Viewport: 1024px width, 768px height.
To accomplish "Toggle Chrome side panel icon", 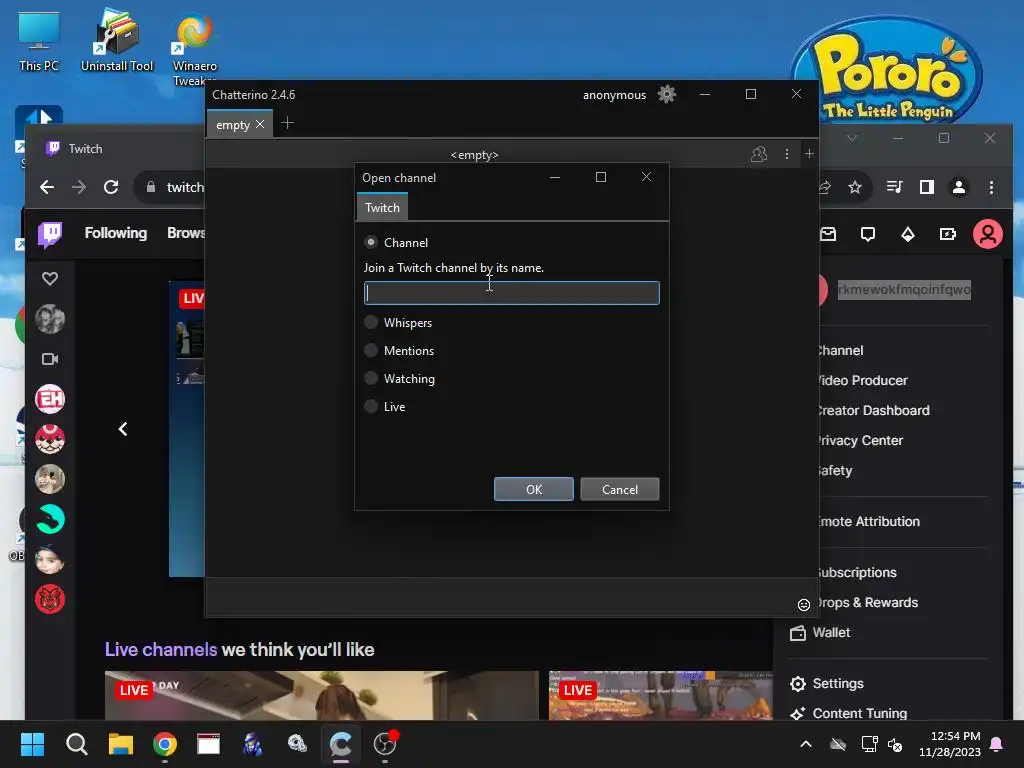I will (x=927, y=187).
